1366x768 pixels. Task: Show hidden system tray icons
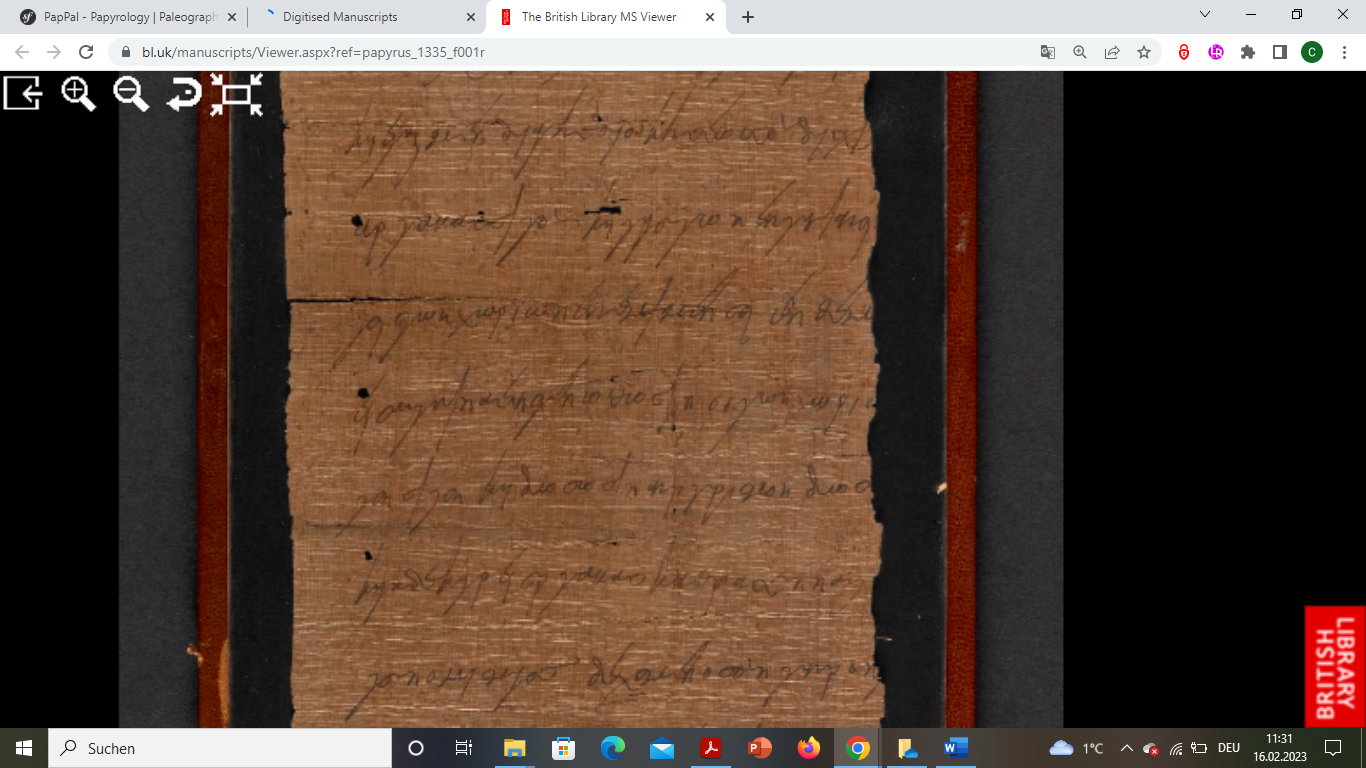[1126, 748]
